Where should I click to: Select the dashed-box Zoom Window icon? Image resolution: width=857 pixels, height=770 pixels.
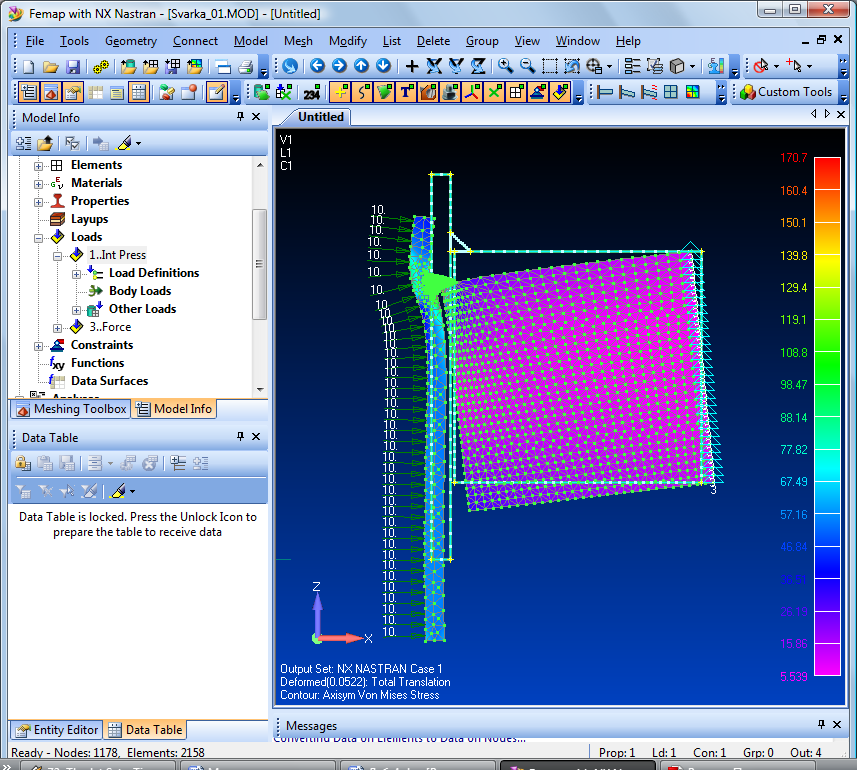(549, 66)
